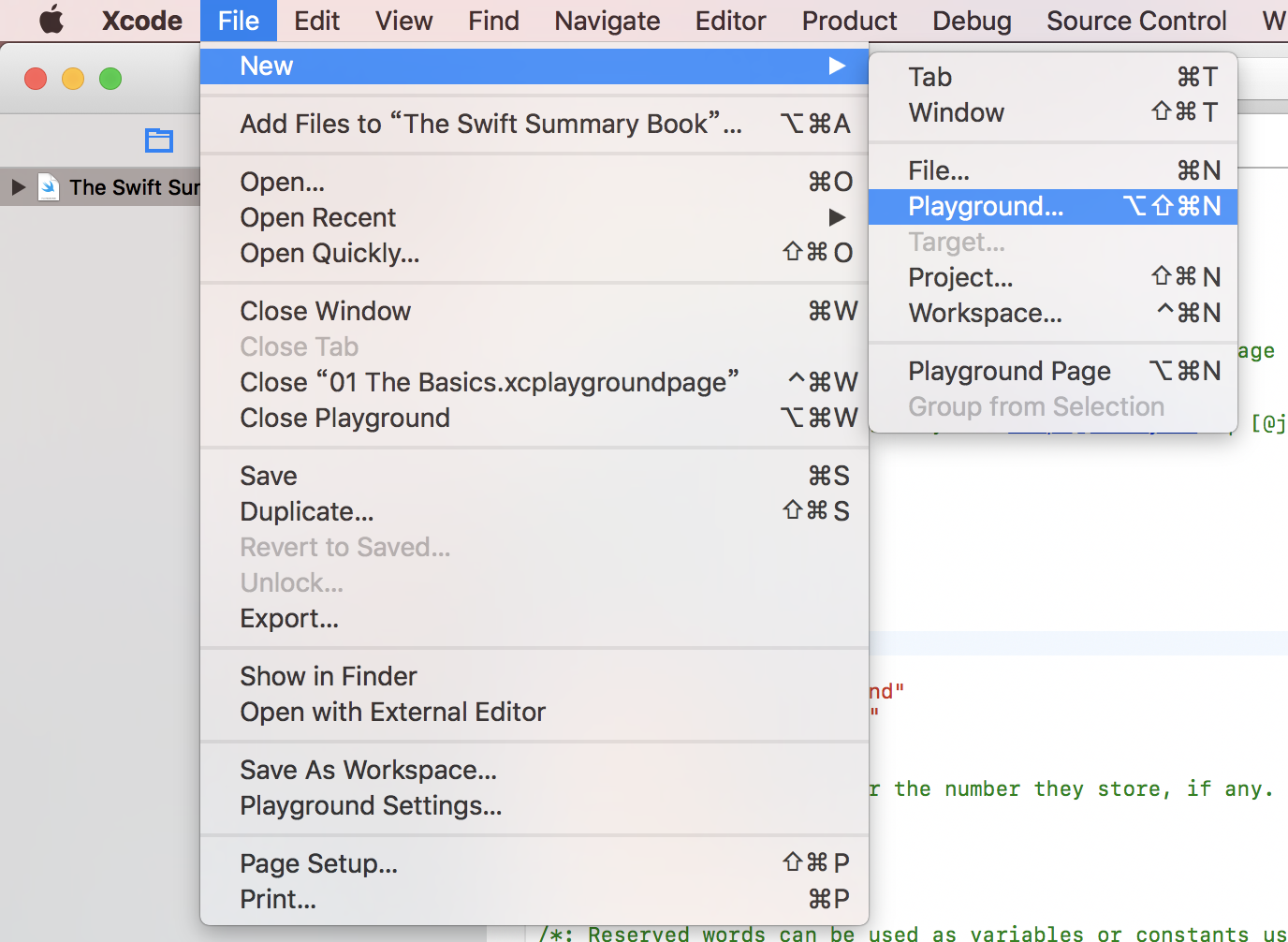Open the Apple menu
The height and width of the screenshot is (942, 1288).
pos(51,20)
